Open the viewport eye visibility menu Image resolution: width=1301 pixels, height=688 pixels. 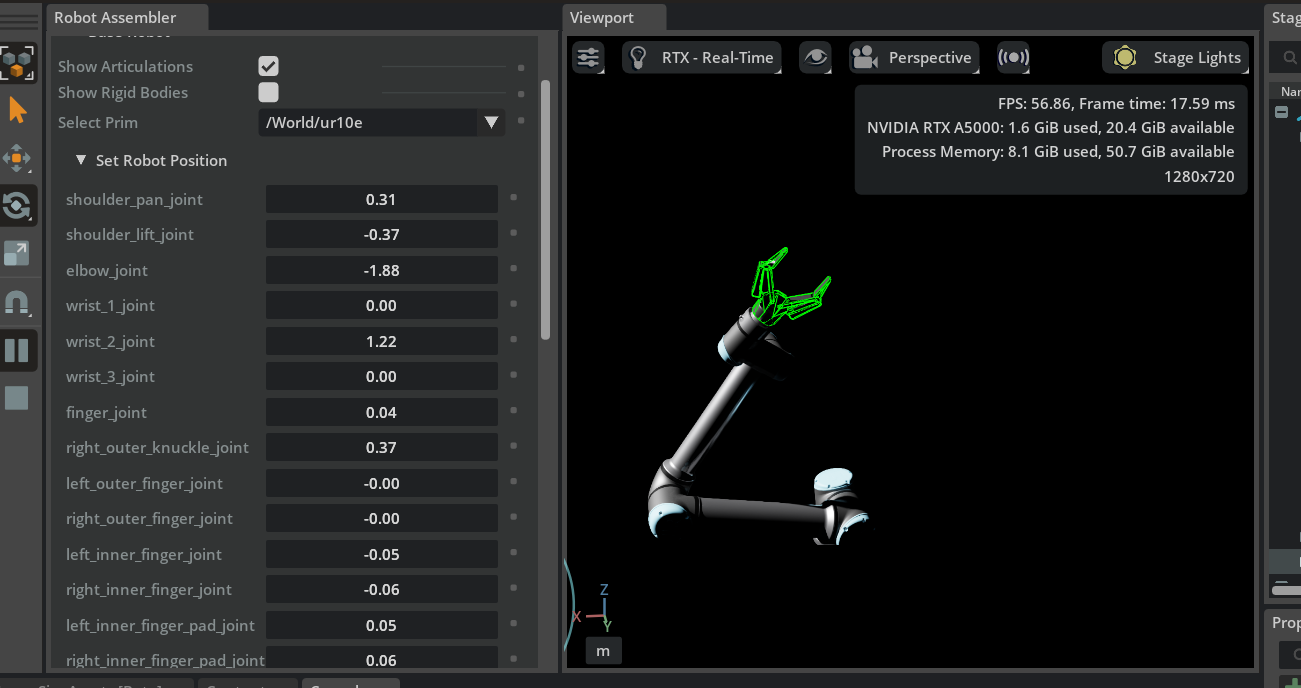click(816, 58)
